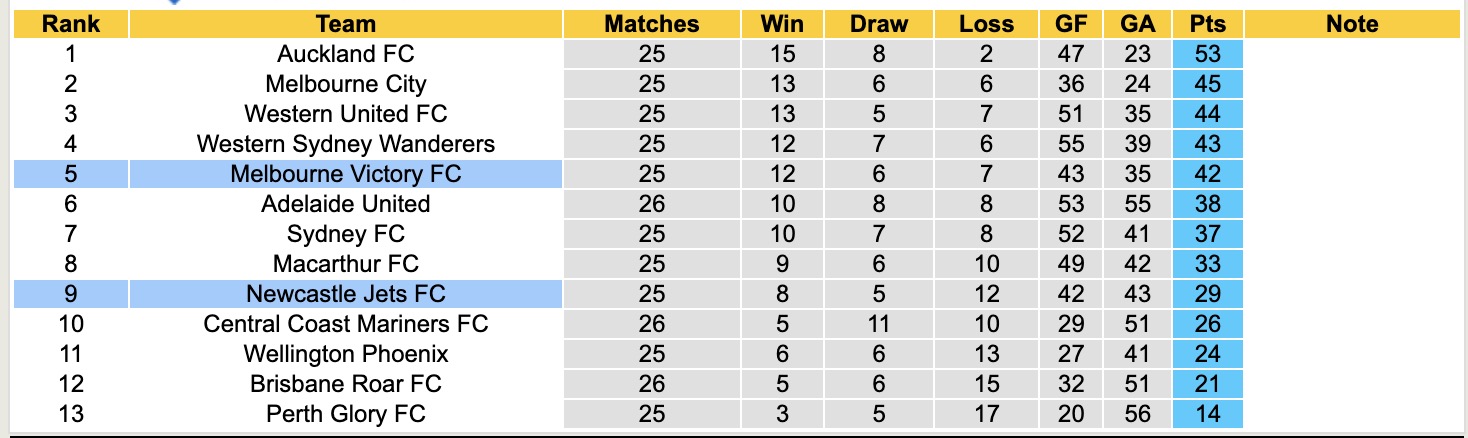Image resolution: width=1468 pixels, height=438 pixels.
Task: Click Perth Glory's 14 points cell
Action: click(x=1208, y=414)
